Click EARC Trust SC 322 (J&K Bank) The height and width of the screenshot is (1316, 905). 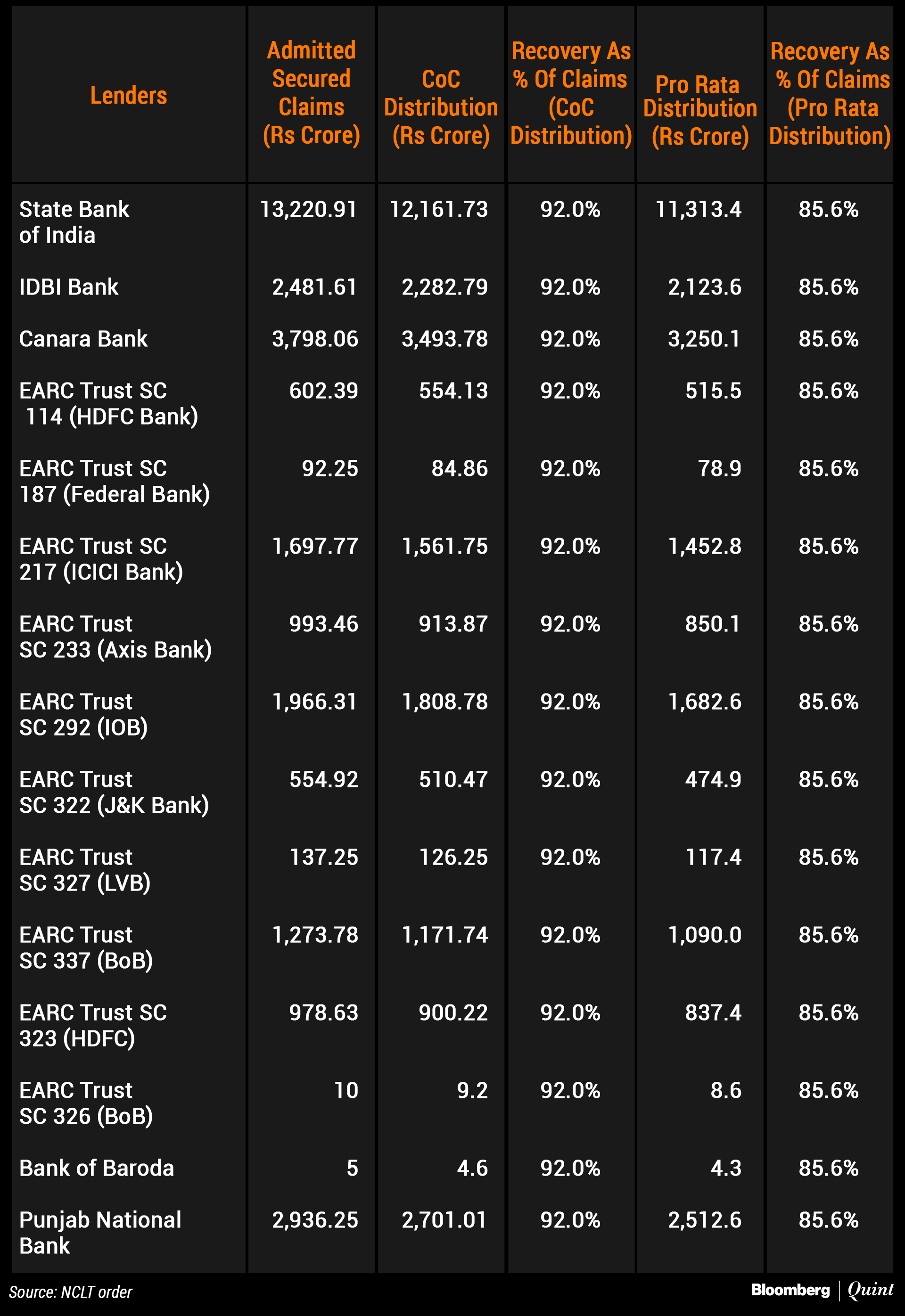(x=114, y=792)
